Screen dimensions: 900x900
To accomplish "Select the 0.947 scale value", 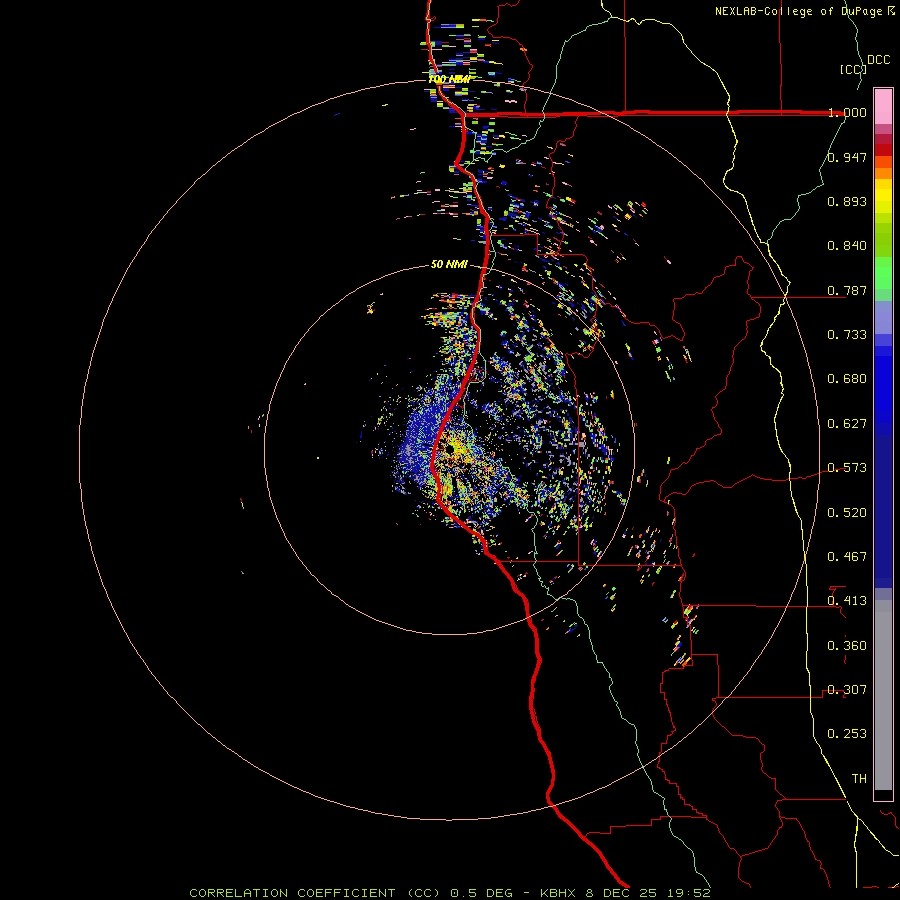I will click(x=847, y=157).
